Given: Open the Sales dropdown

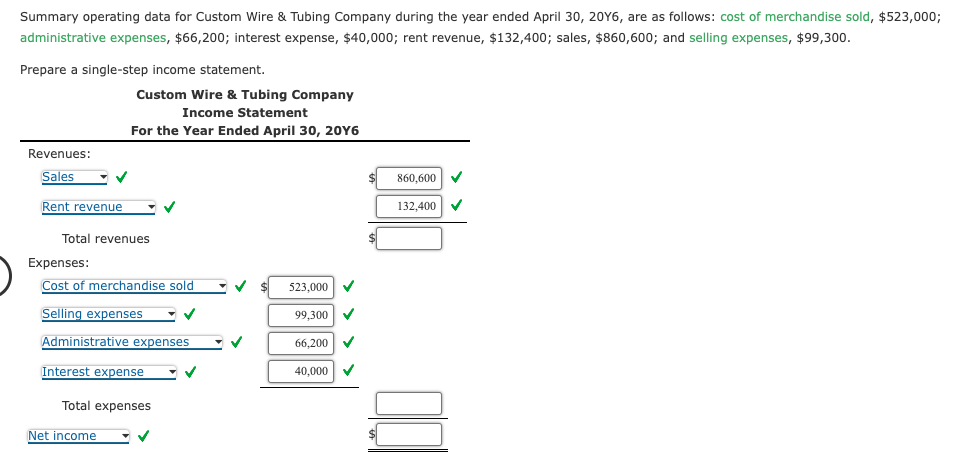Looking at the screenshot, I should [74, 177].
